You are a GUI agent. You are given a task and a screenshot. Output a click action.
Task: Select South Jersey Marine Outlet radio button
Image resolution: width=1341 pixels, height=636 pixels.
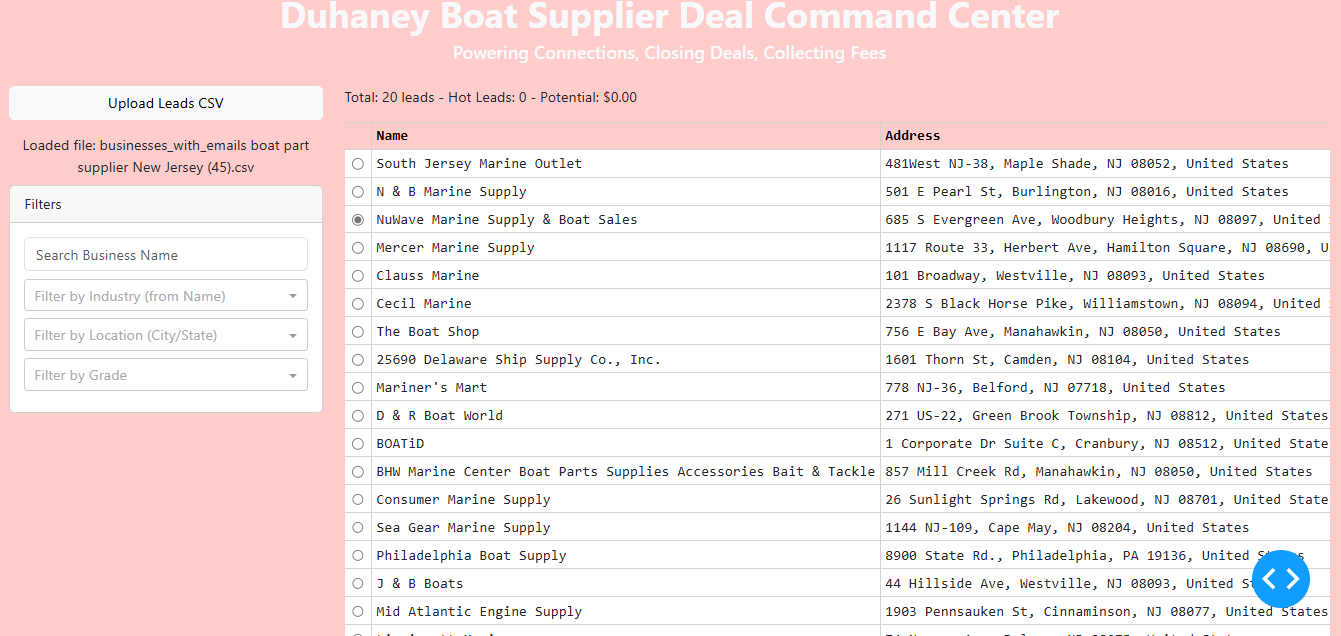pos(358,164)
